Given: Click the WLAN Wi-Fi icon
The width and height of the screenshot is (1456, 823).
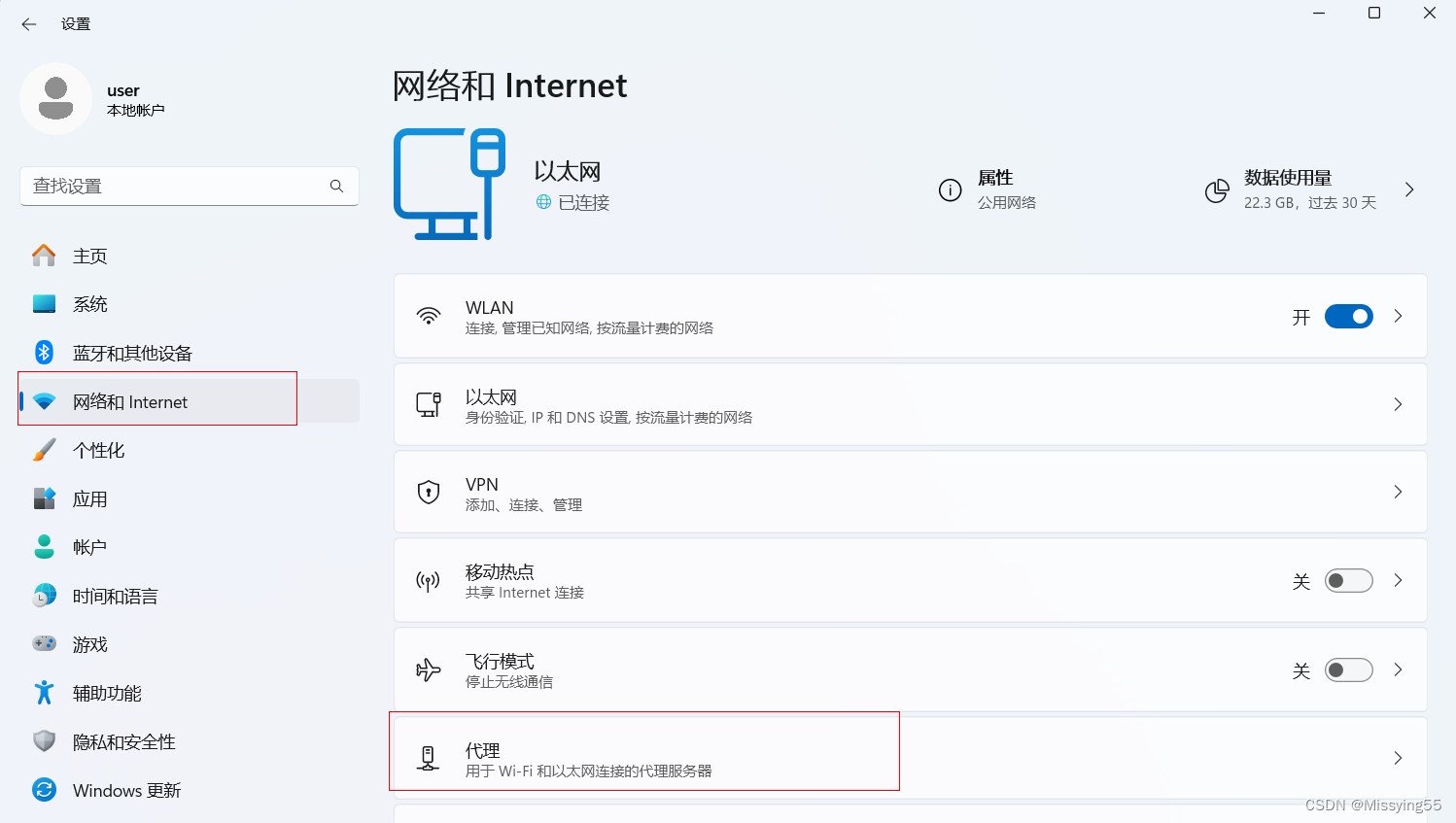Looking at the screenshot, I should 429,315.
